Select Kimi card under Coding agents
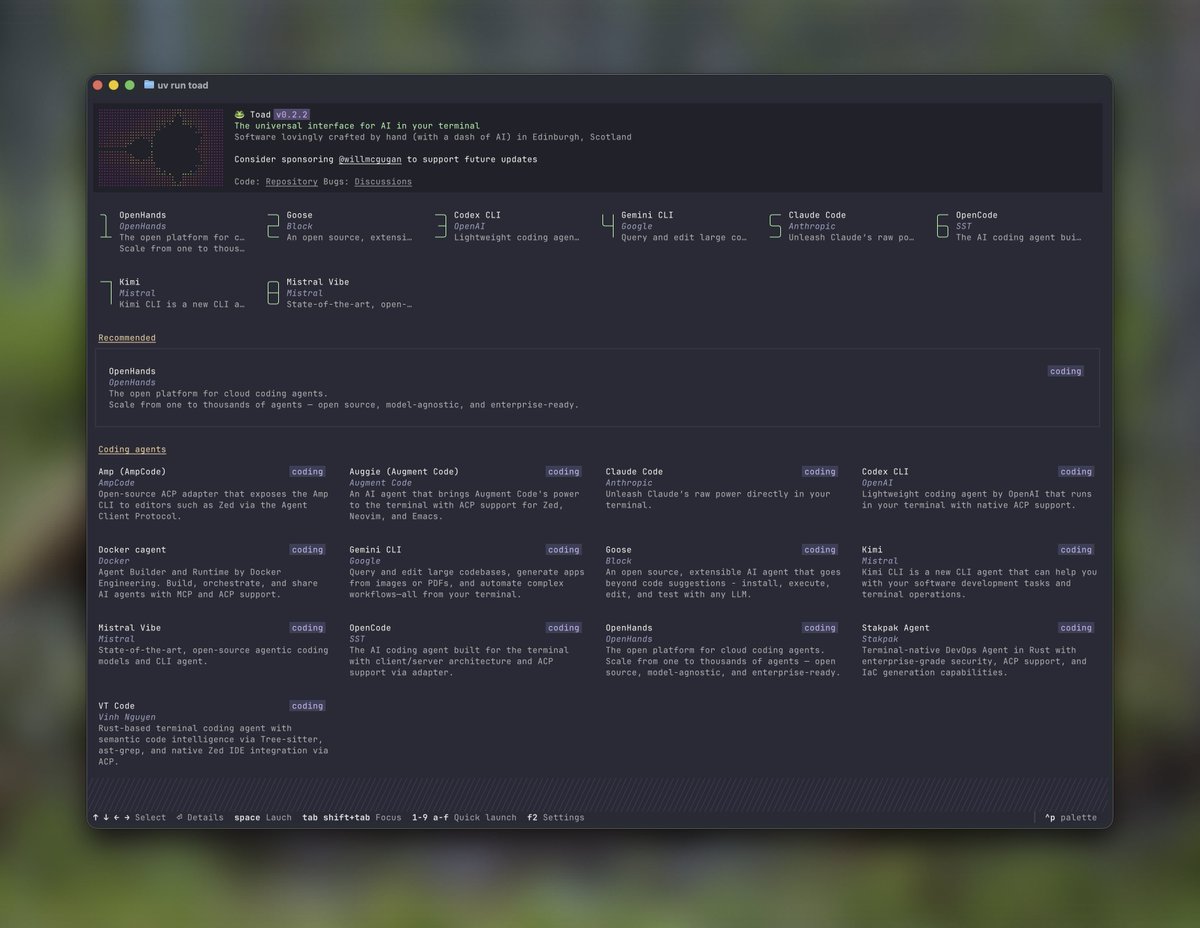Screen dimensions: 1200x928 (x=978, y=572)
